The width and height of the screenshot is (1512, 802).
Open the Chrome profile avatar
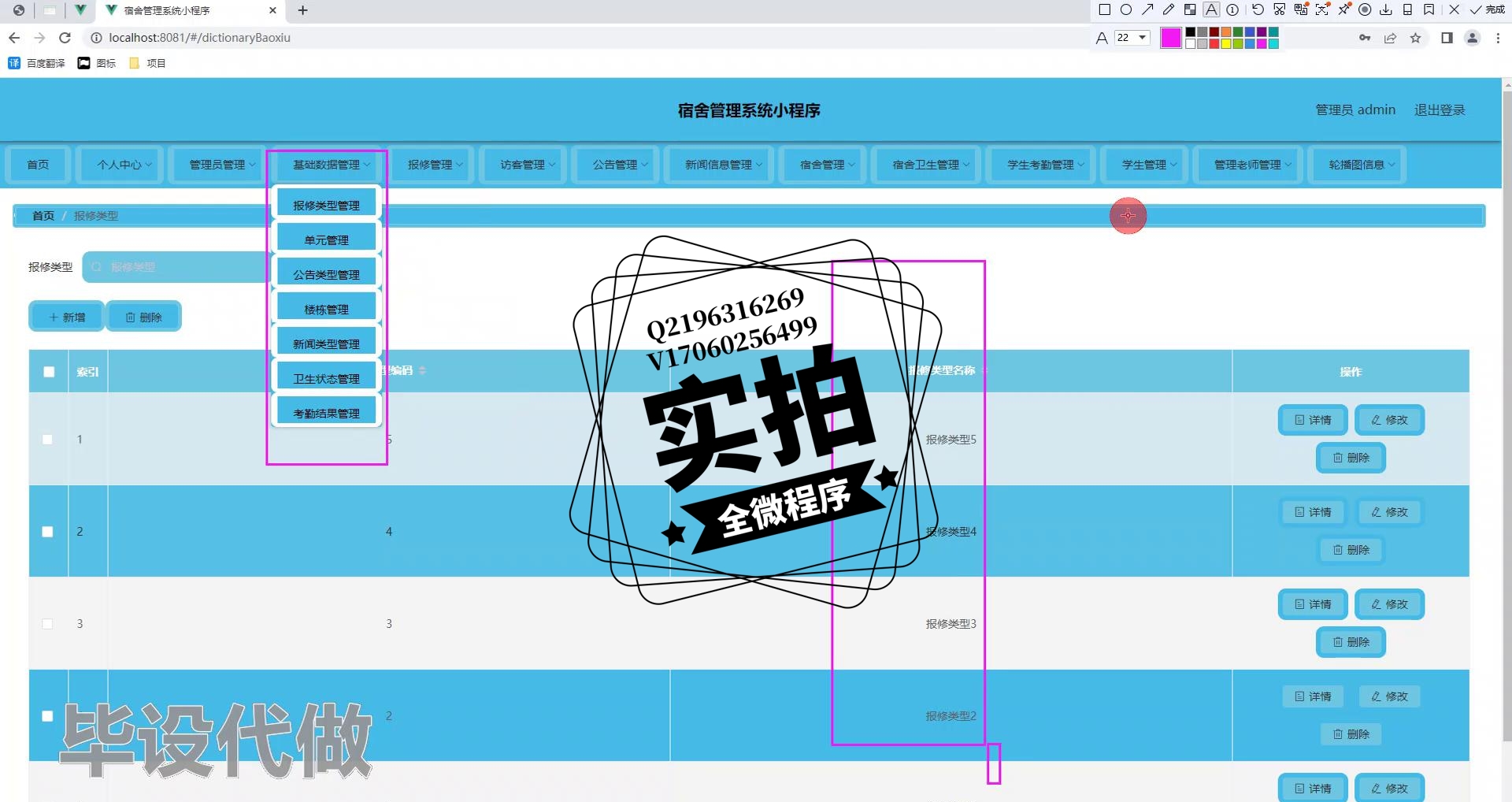1472,38
